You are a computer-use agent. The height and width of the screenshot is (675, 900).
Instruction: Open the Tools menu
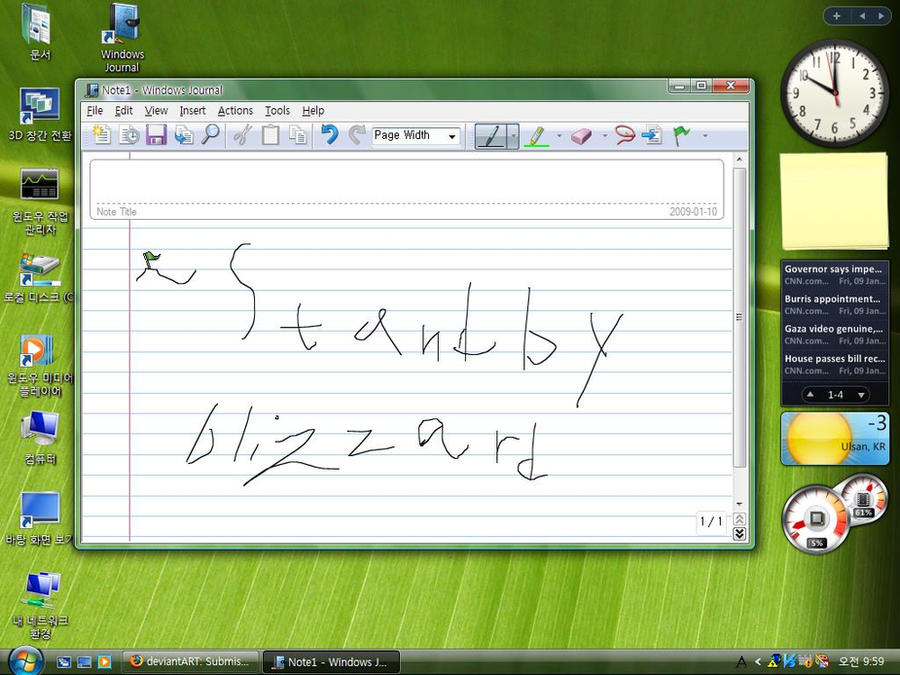click(x=277, y=110)
